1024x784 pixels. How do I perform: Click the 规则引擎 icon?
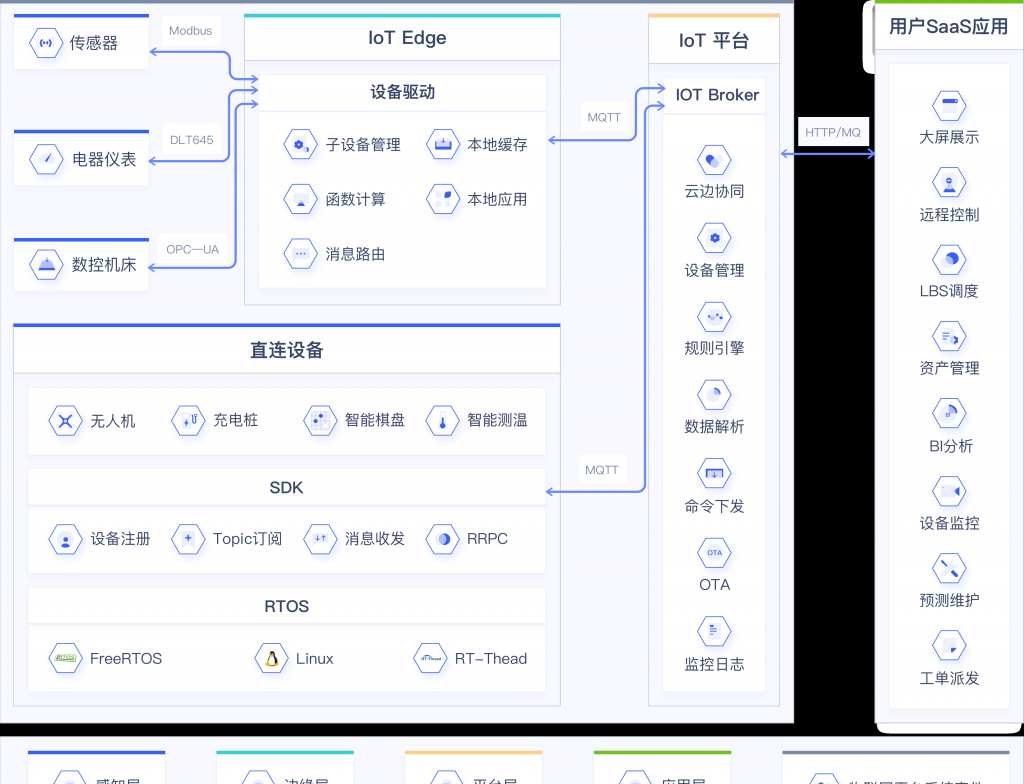[714, 318]
